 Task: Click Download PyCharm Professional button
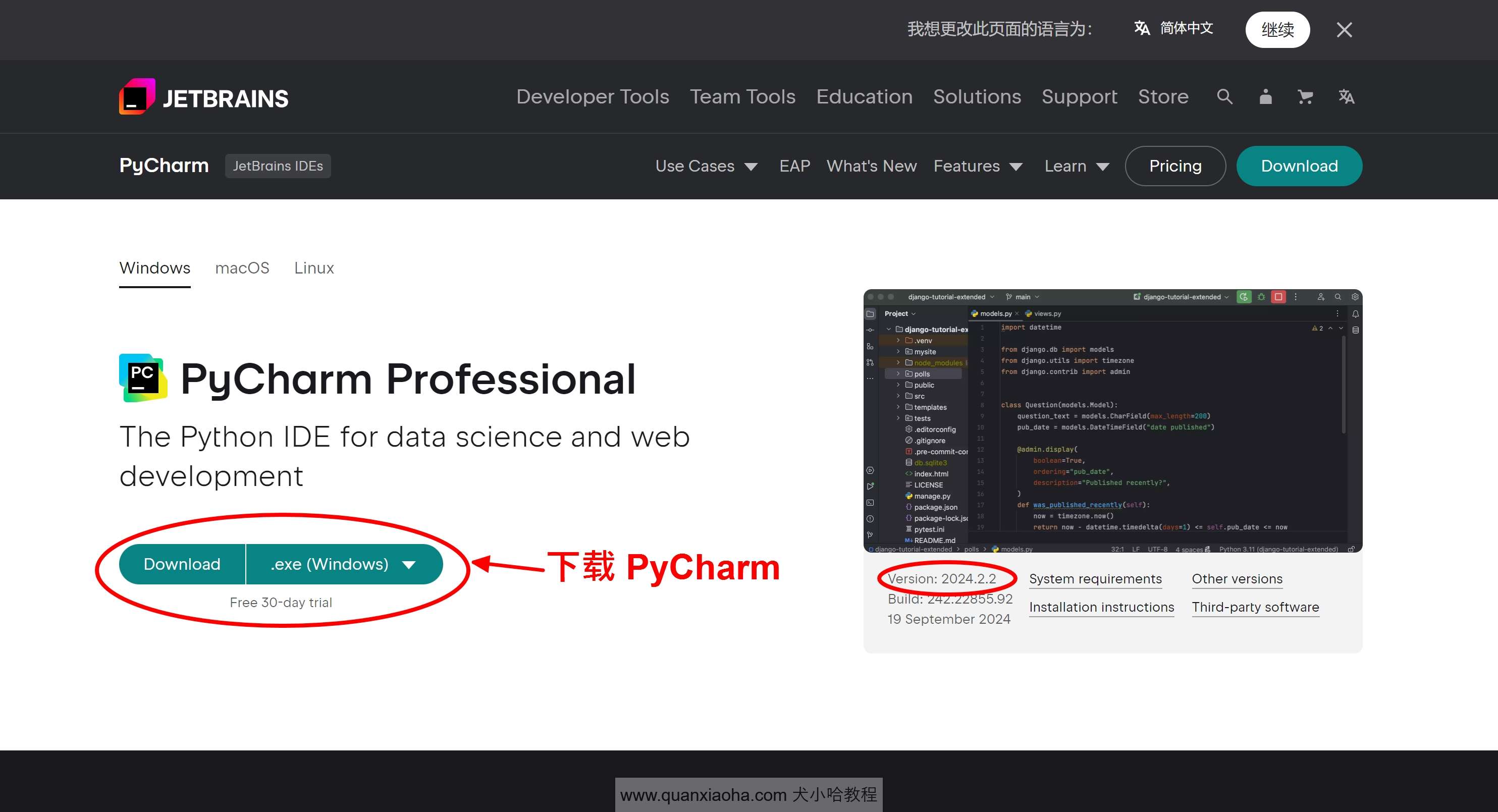click(182, 564)
